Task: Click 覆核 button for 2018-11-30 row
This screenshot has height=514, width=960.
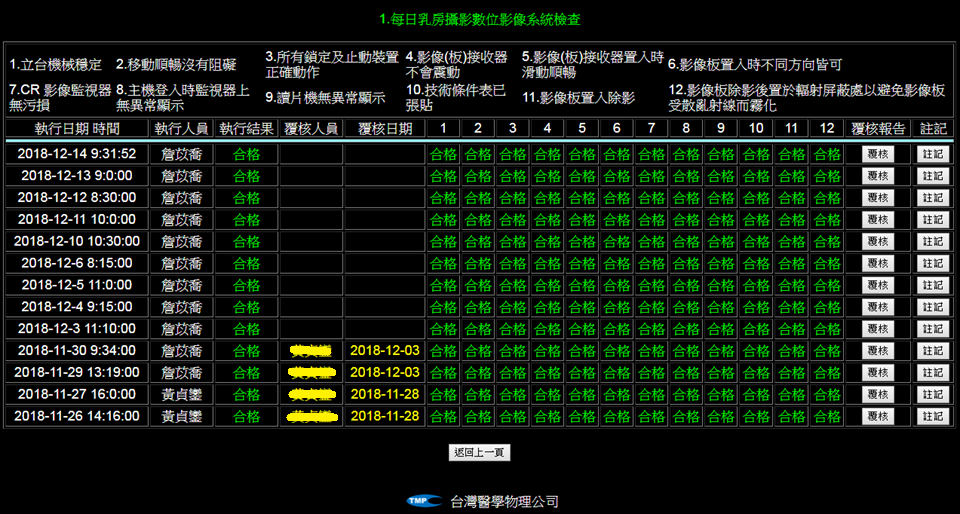Action: point(877,351)
